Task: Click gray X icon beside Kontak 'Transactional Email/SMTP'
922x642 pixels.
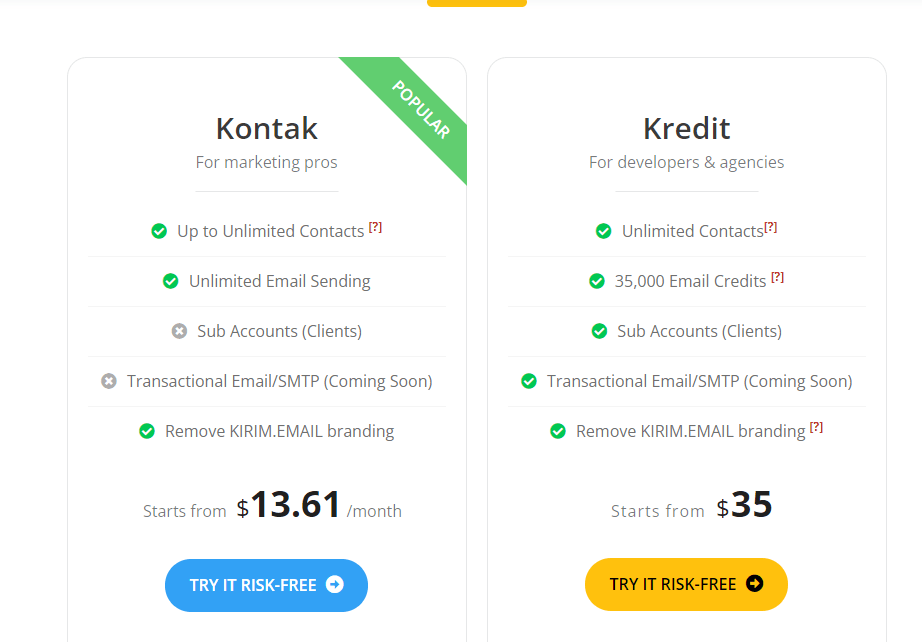Action: (109, 381)
